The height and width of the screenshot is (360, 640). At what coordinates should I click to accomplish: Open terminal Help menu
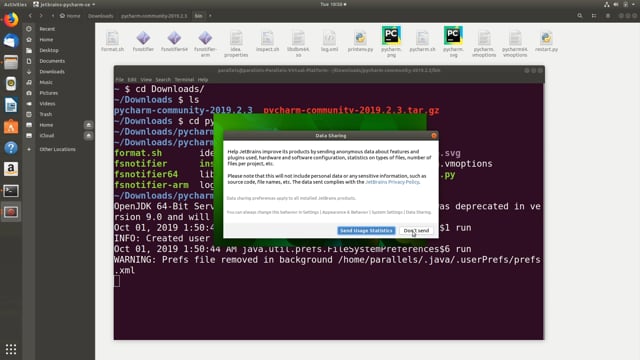click(x=203, y=80)
